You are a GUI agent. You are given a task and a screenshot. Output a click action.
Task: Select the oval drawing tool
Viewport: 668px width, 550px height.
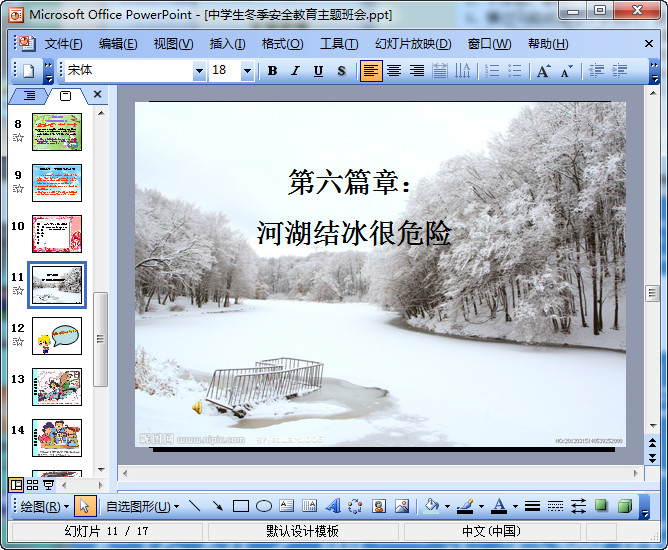[x=264, y=506]
